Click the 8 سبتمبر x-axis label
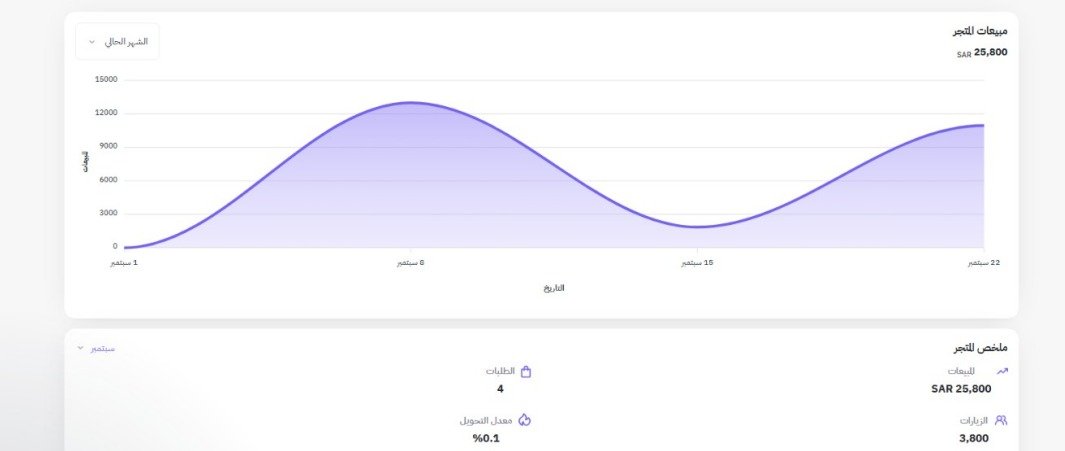Screen dimensions: 1065x451 [x=411, y=263]
